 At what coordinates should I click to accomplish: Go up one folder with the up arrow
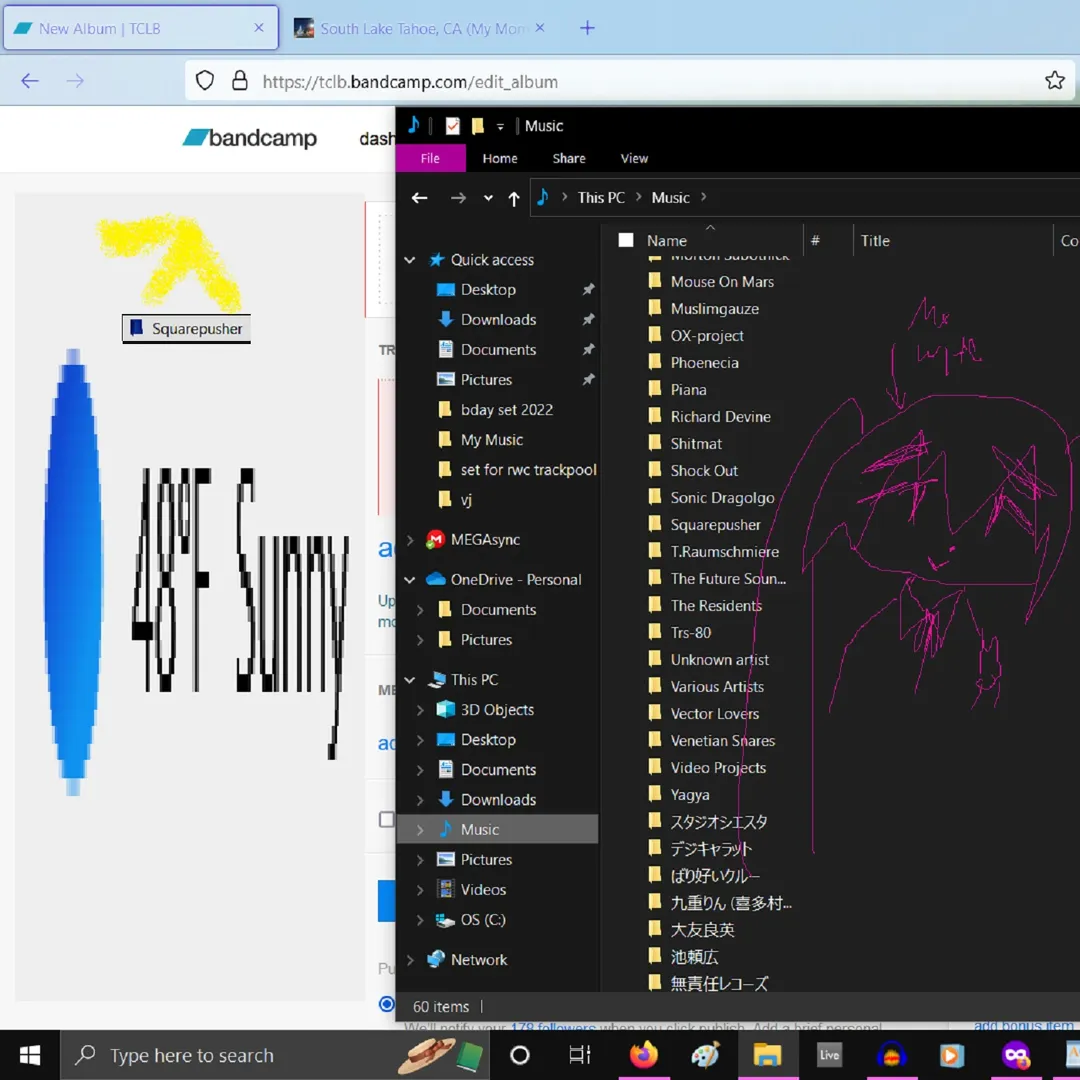pos(514,198)
